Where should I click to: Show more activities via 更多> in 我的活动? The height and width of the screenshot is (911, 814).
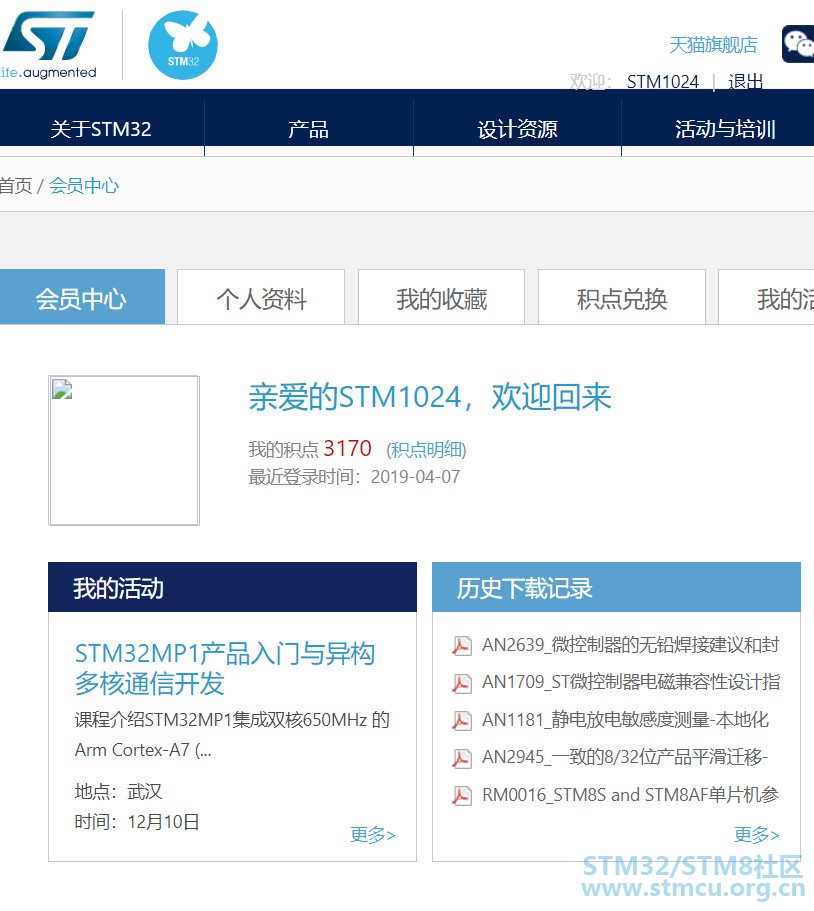(373, 835)
